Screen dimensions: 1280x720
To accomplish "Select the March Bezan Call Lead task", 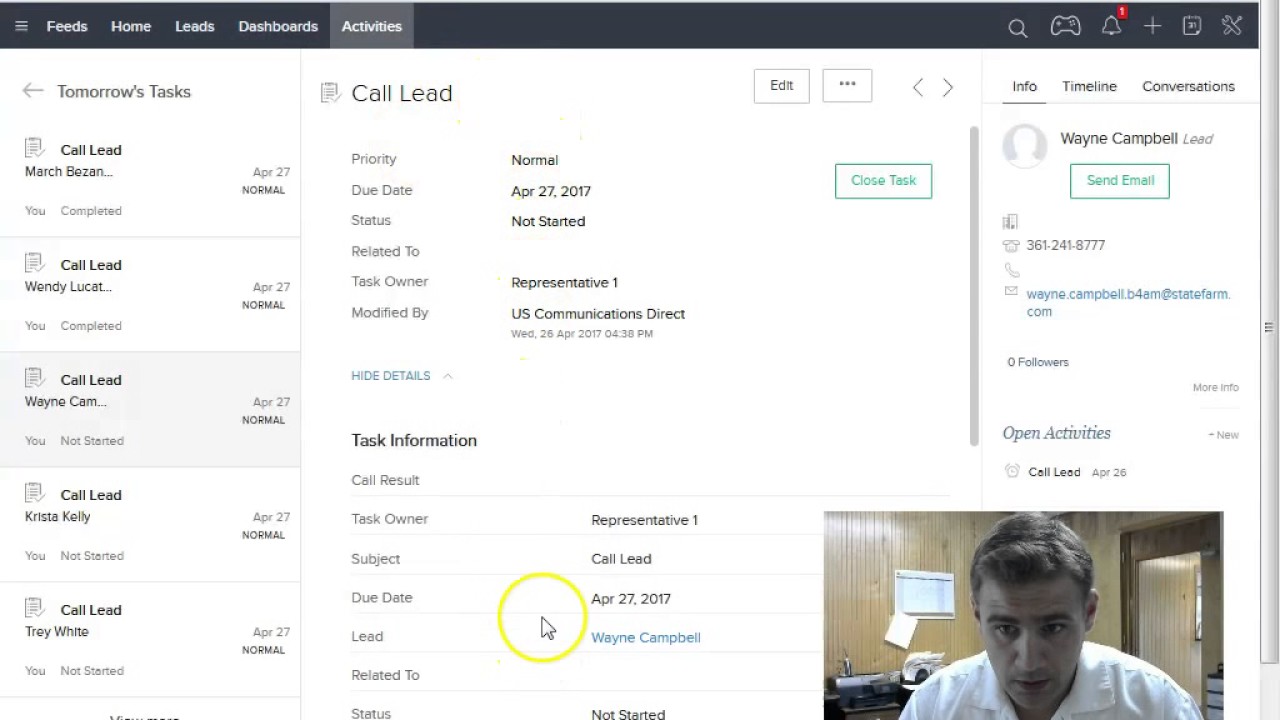I will (150, 180).
